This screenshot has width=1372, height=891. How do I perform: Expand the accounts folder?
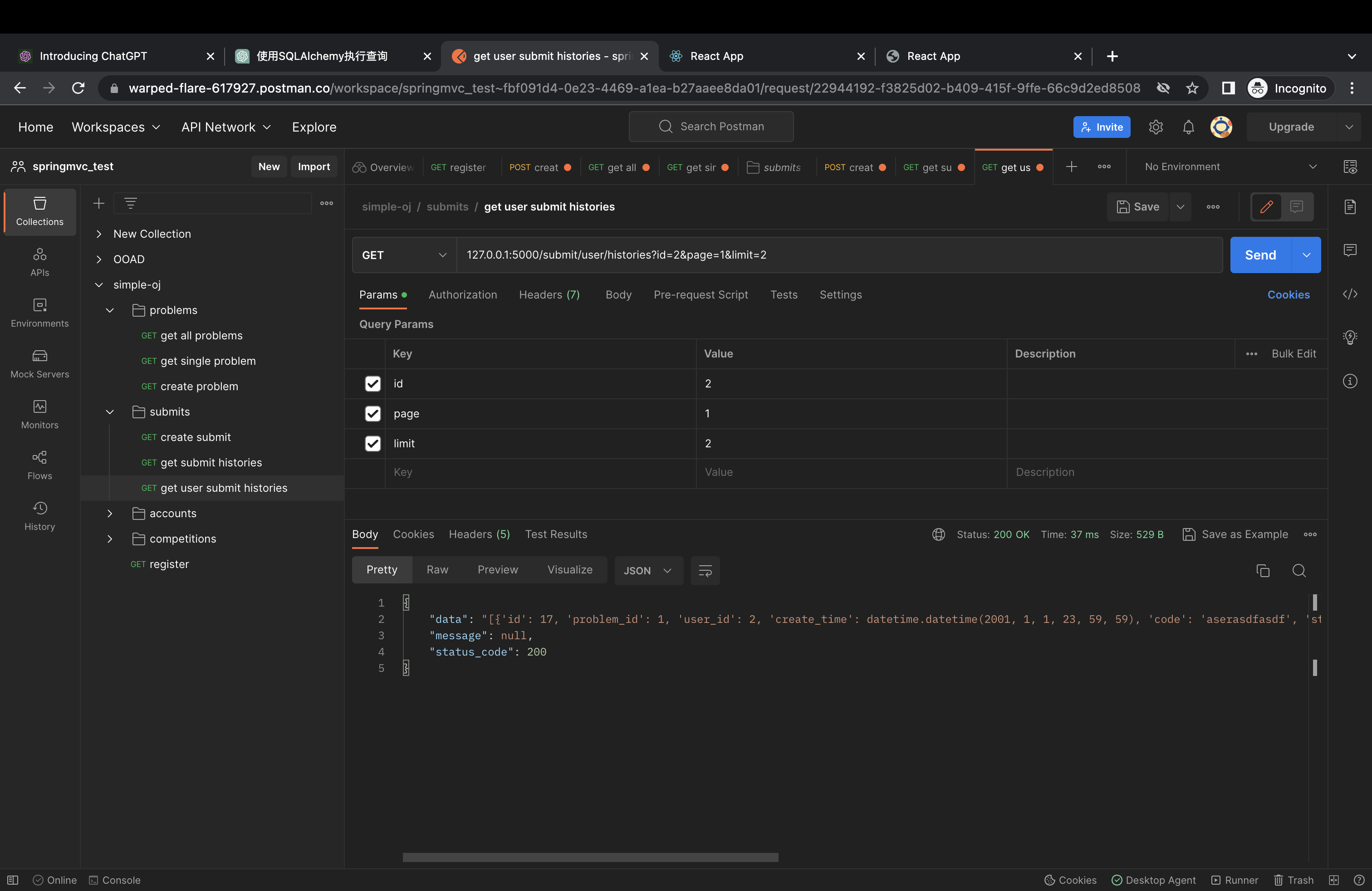109,514
